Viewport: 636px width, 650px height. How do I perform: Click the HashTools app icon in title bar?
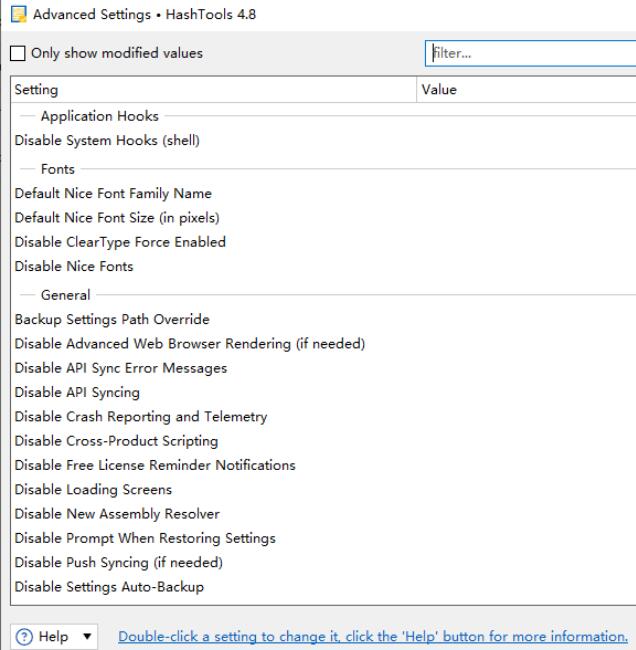pos(18,15)
